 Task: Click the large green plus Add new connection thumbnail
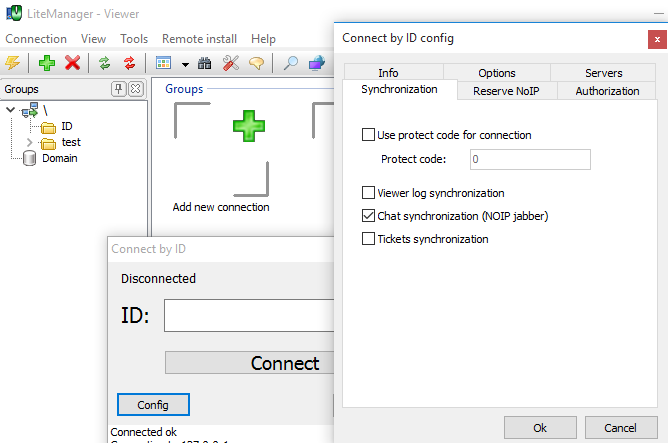pyautogui.click(x=249, y=126)
